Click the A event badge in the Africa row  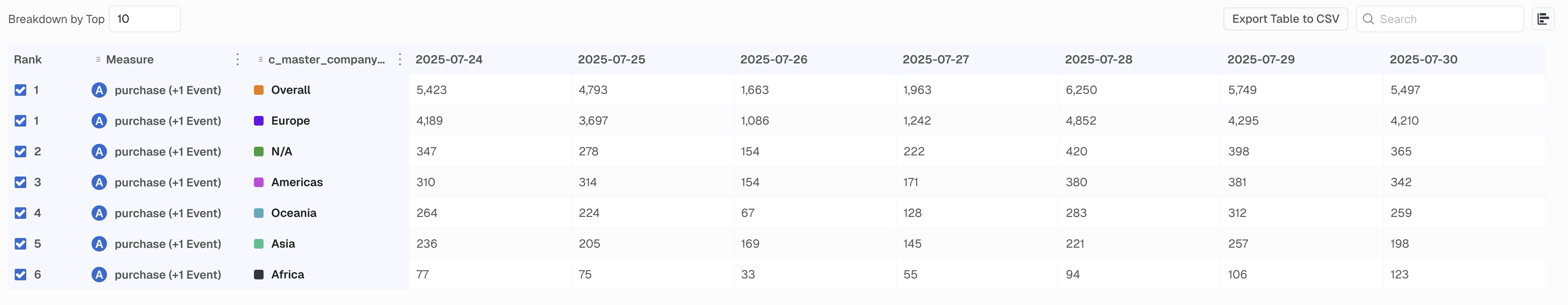(99, 275)
